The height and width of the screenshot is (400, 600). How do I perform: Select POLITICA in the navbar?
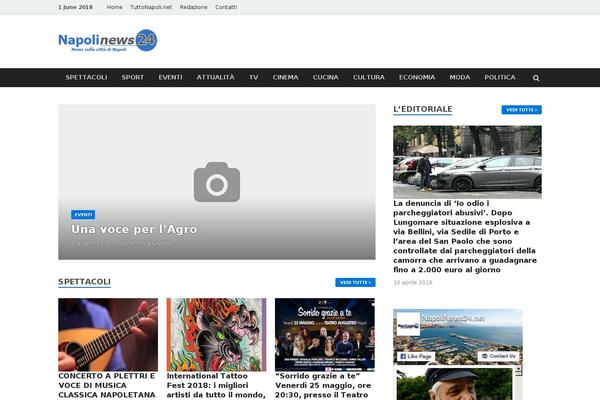(500, 77)
